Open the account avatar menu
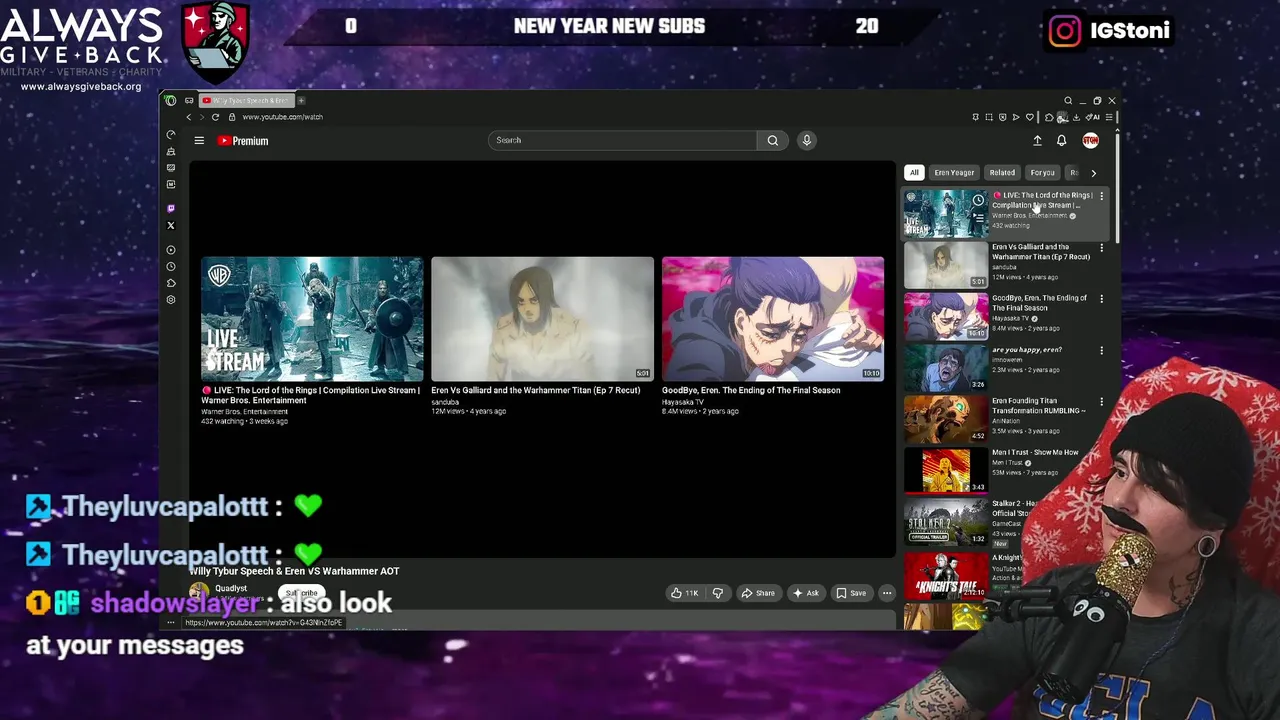The image size is (1280, 720). (x=1090, y=141)
